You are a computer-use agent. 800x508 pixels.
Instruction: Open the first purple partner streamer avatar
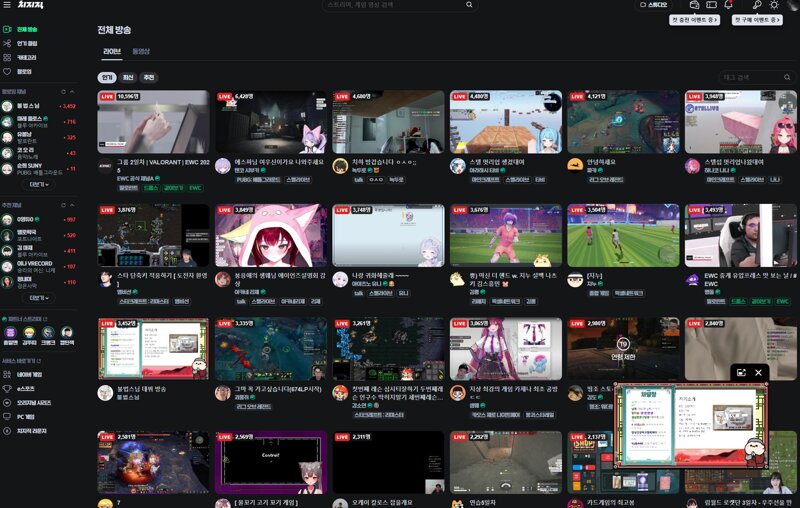point(10,333)
